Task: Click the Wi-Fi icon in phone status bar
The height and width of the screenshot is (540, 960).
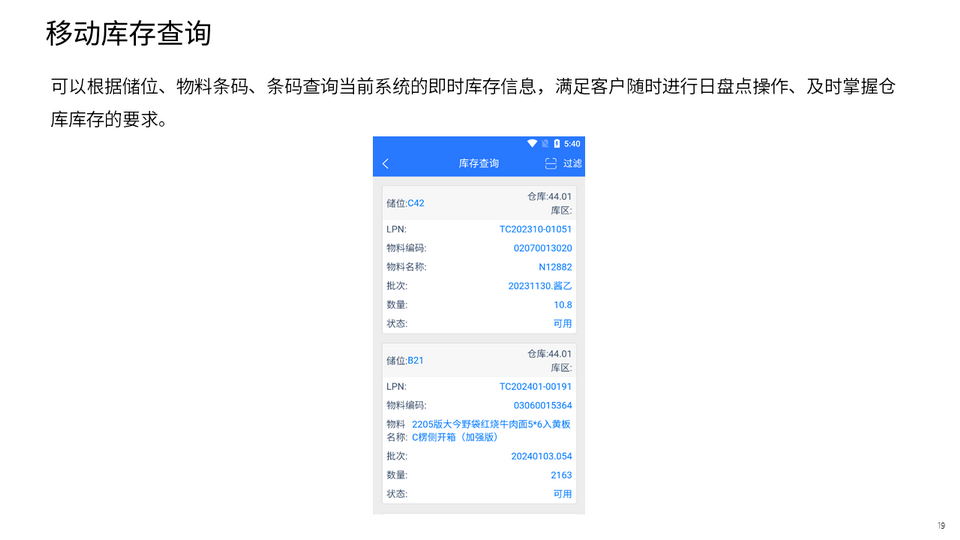Action: (532, 143)
